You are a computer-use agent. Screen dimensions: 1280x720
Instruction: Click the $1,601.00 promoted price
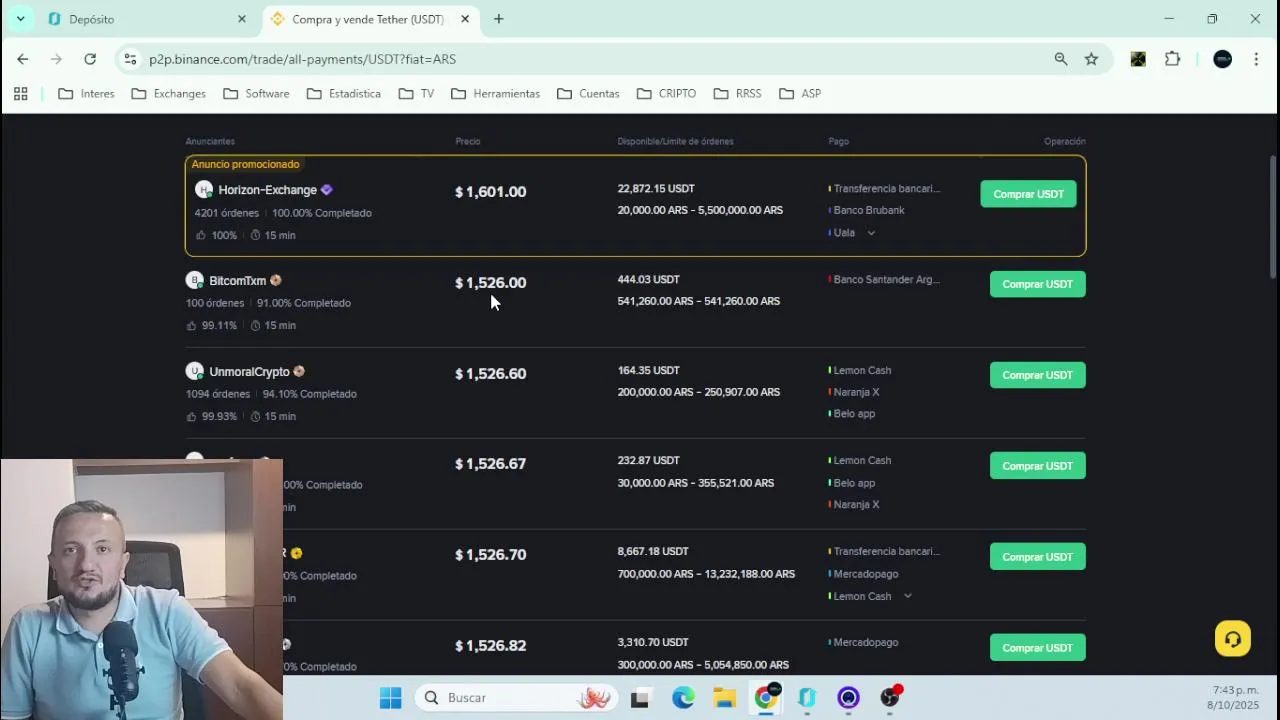pyautogui.click(x=490, y=192)
